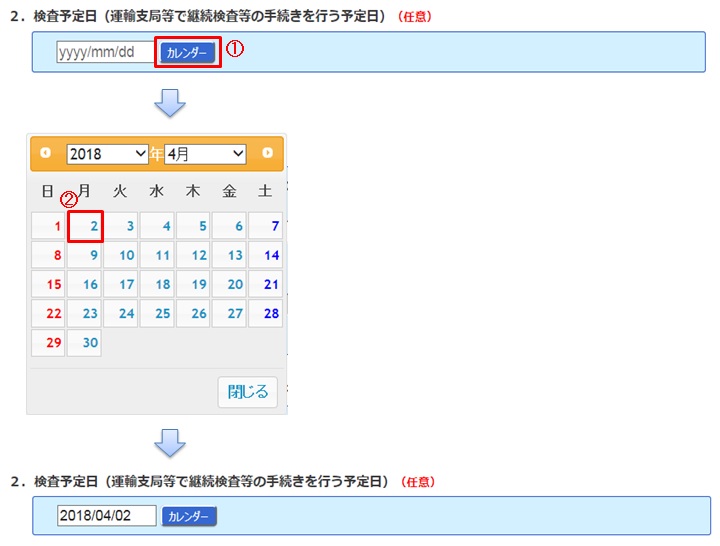Select date 30 in the calendar

tap(85, 343)
